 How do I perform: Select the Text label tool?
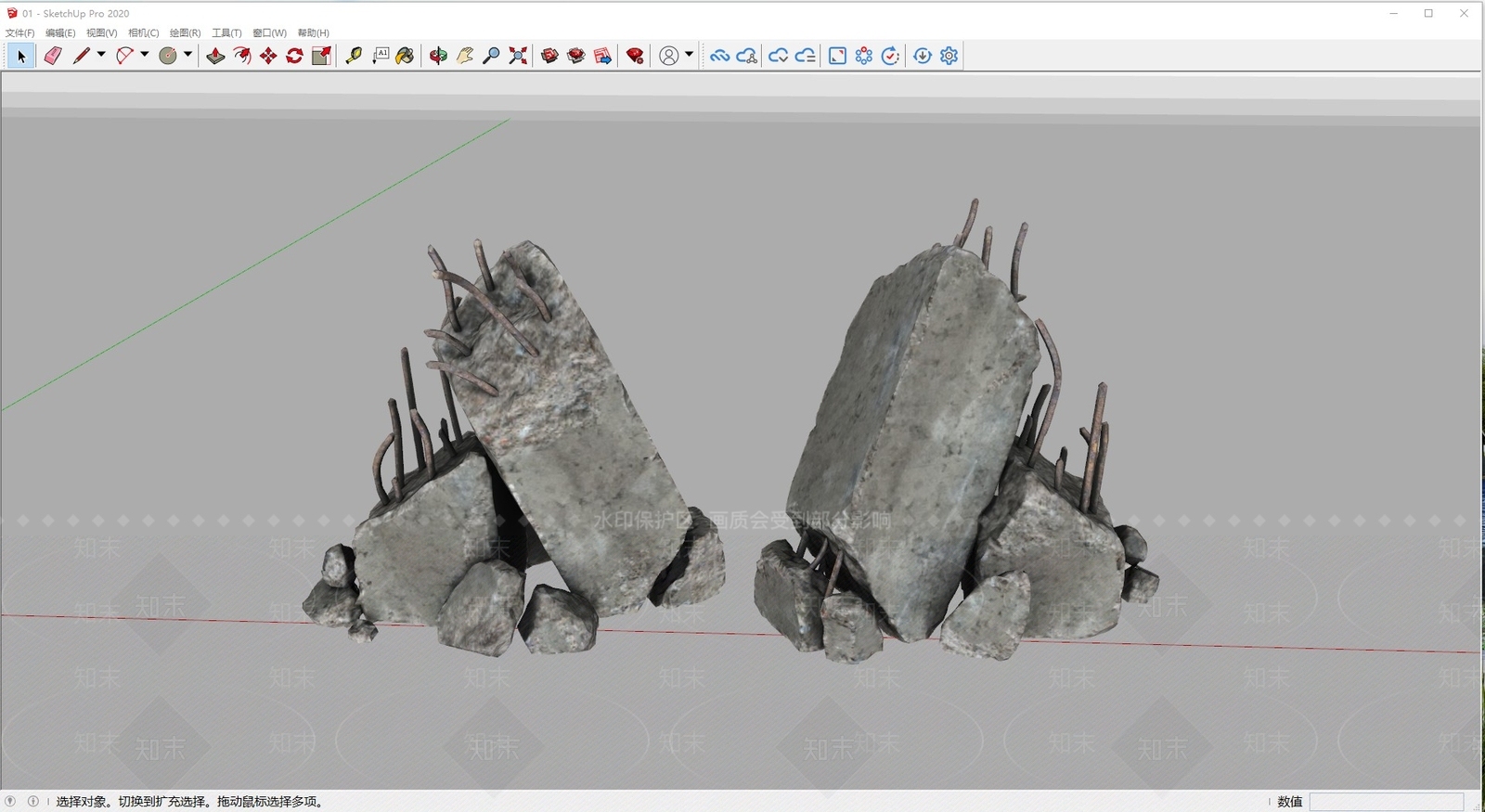pyautogui.click(x=381, y=56)
